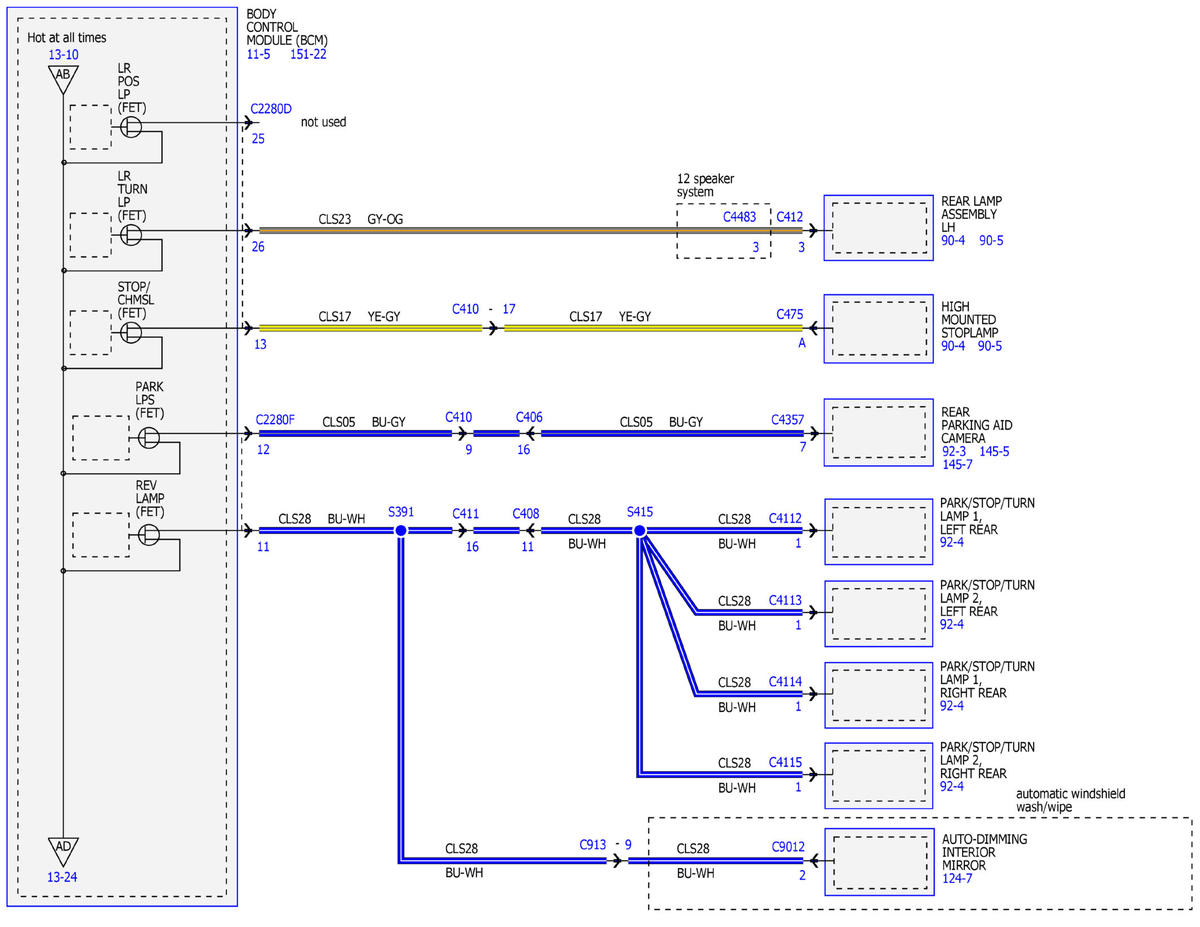The image size is (1200, 927).
Task: Open connector C2280D details
Action: pos(272,109)
